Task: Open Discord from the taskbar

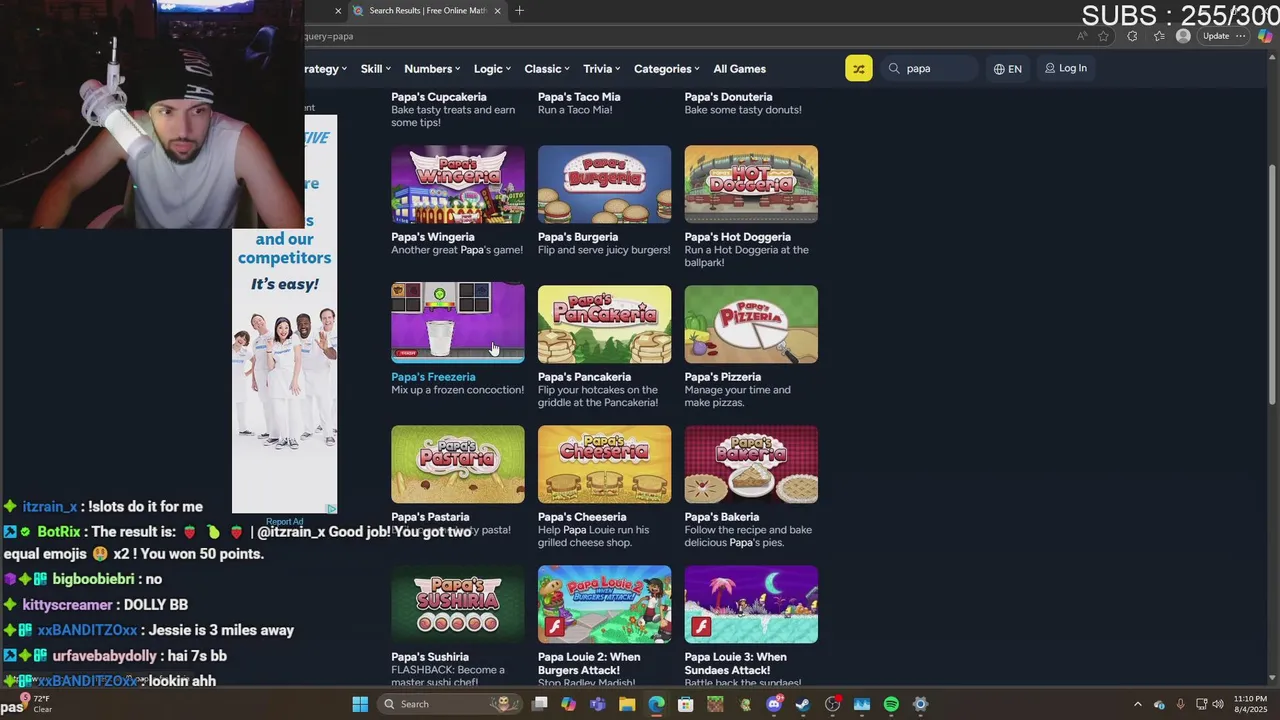Action: pos(774,704)
